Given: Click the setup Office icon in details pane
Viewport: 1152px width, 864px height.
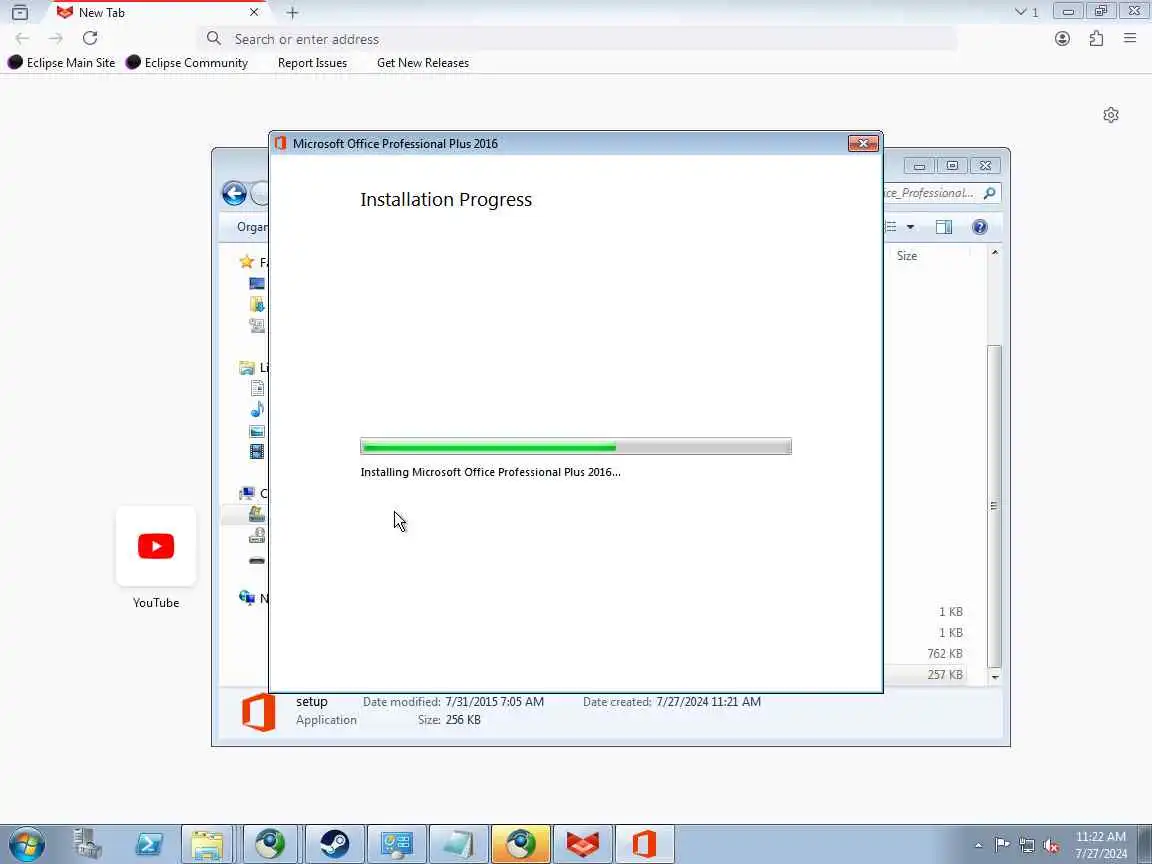Looking at the screenshot, I should point(259,712).
